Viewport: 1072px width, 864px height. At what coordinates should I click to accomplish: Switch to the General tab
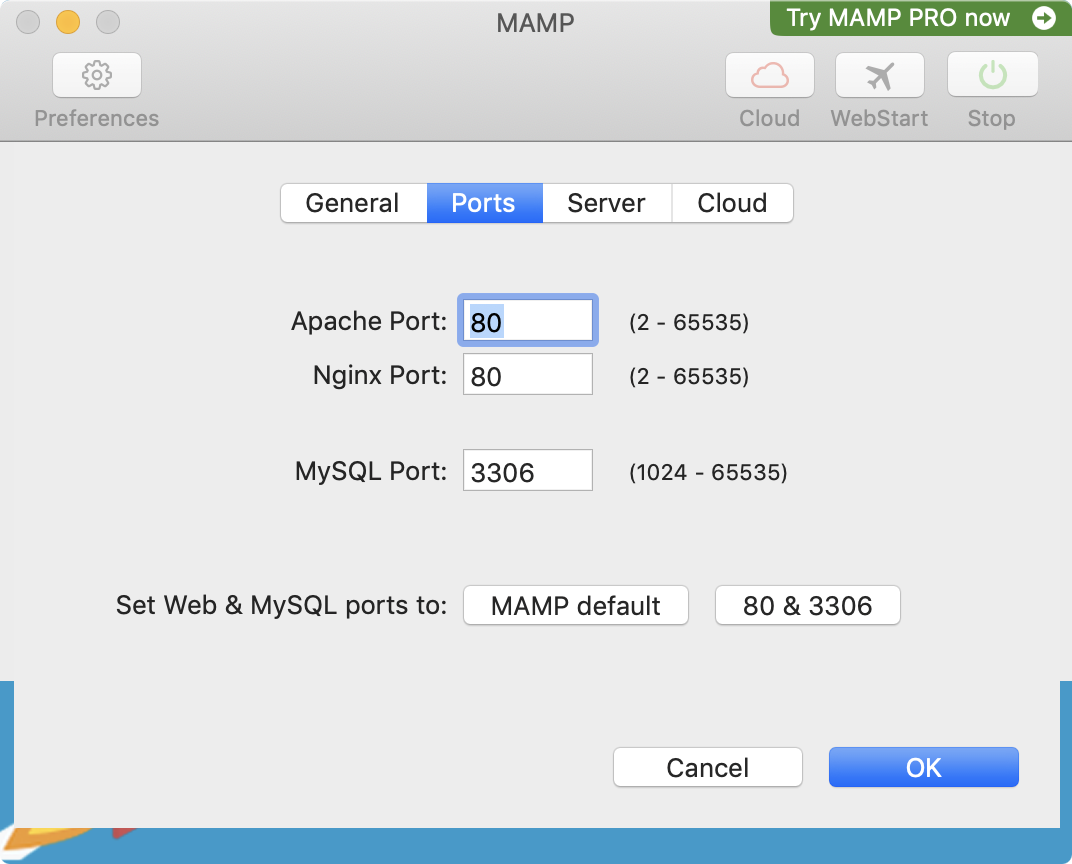click(353, 203)
